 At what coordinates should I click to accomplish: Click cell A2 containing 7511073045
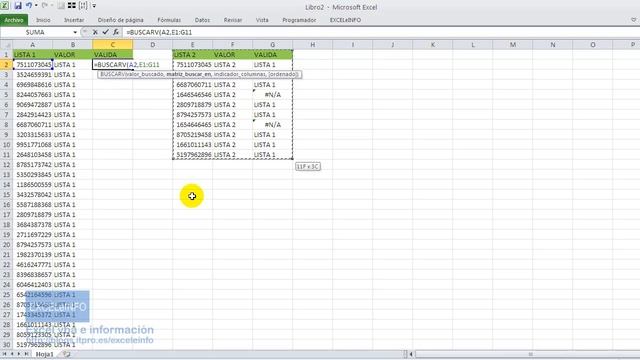pos(33,64)
